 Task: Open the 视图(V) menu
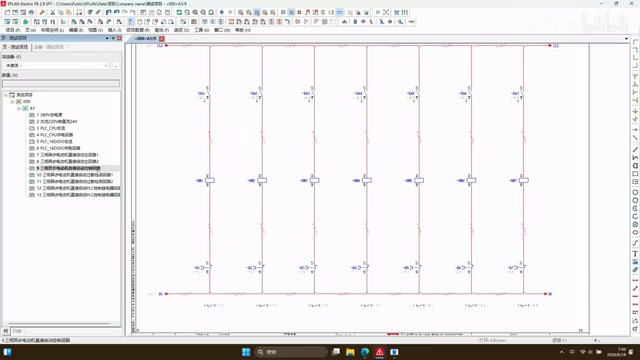pyautogui.click(x=96, y=30)
